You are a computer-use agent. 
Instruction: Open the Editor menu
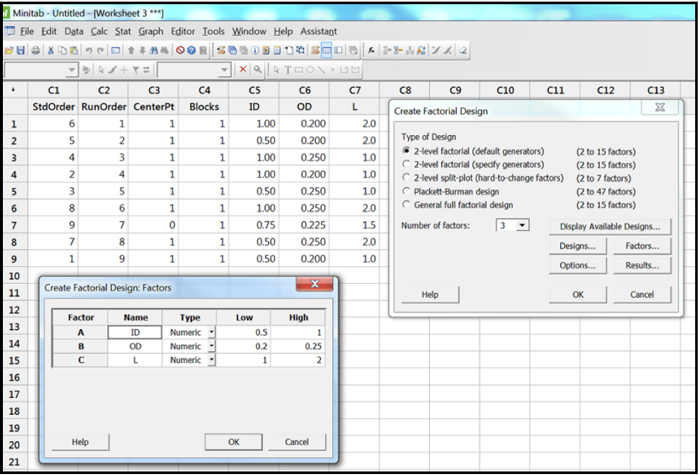click(183, 32)
